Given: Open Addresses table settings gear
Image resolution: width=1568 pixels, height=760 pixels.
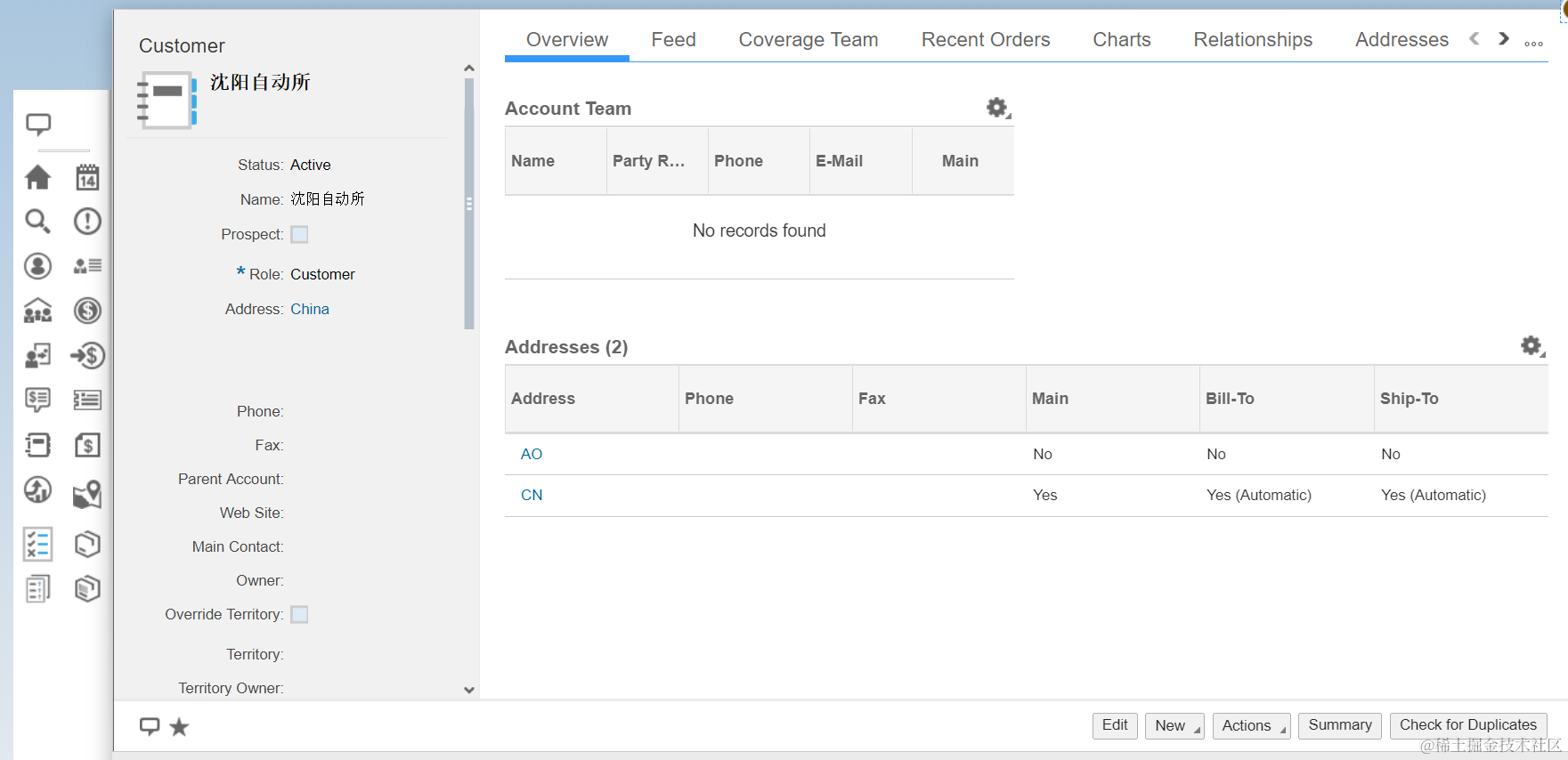Looking at the screenshot, I should [1532, 346].
